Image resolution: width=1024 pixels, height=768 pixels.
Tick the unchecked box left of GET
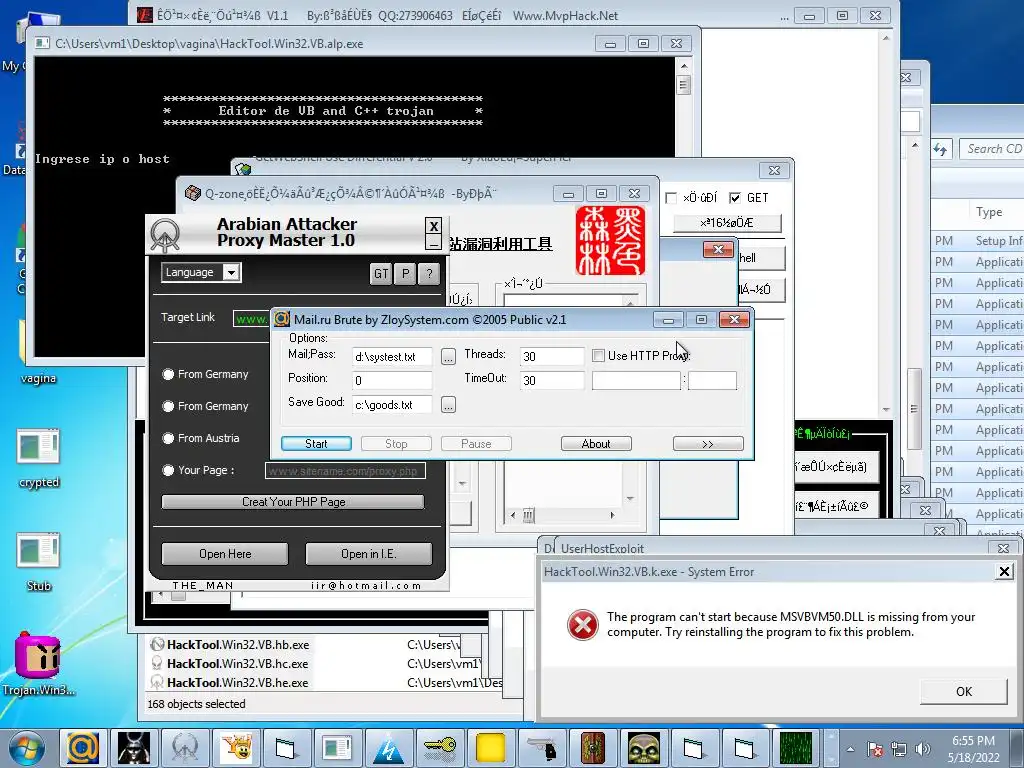click(671, 198)
